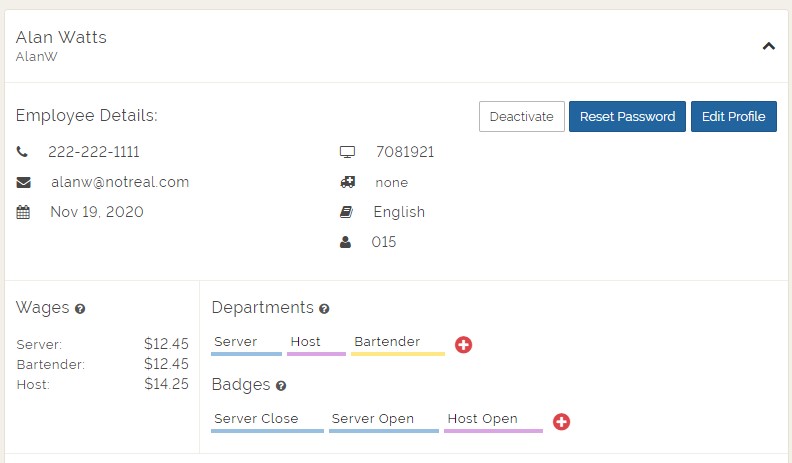Add a new department with plus icon

coord(464,344)
